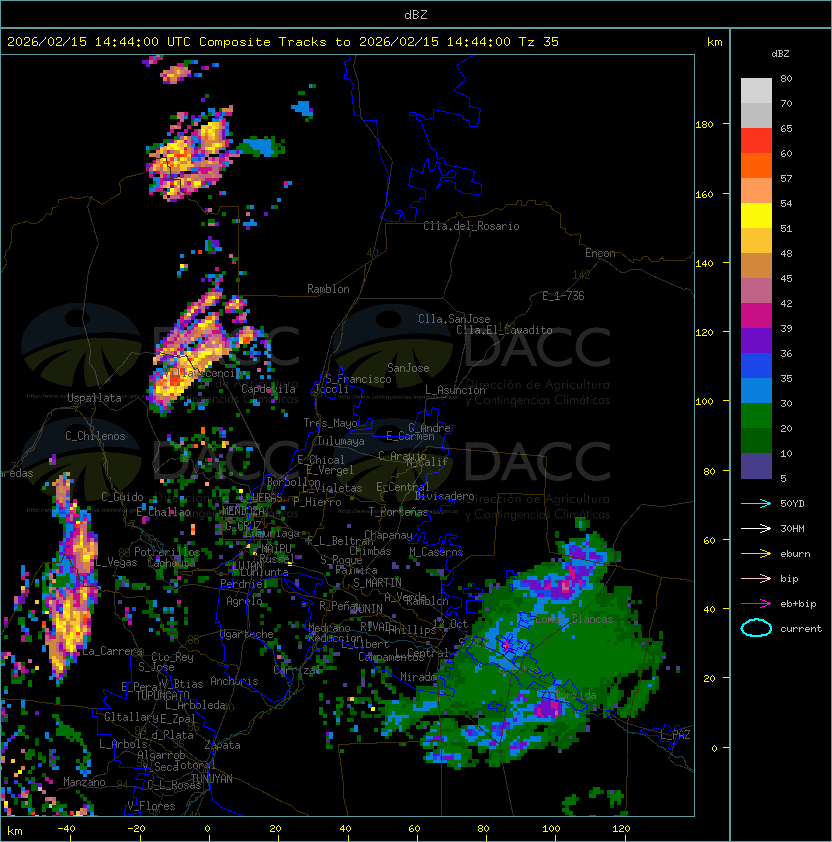Click the current legend label
This screenshot has width=832, height=842.
tap(801, 628)
